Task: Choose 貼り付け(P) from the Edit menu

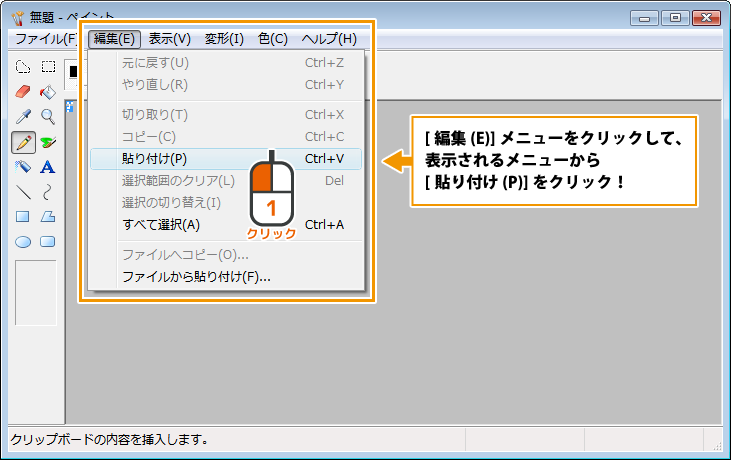Action: coord(226,159)
